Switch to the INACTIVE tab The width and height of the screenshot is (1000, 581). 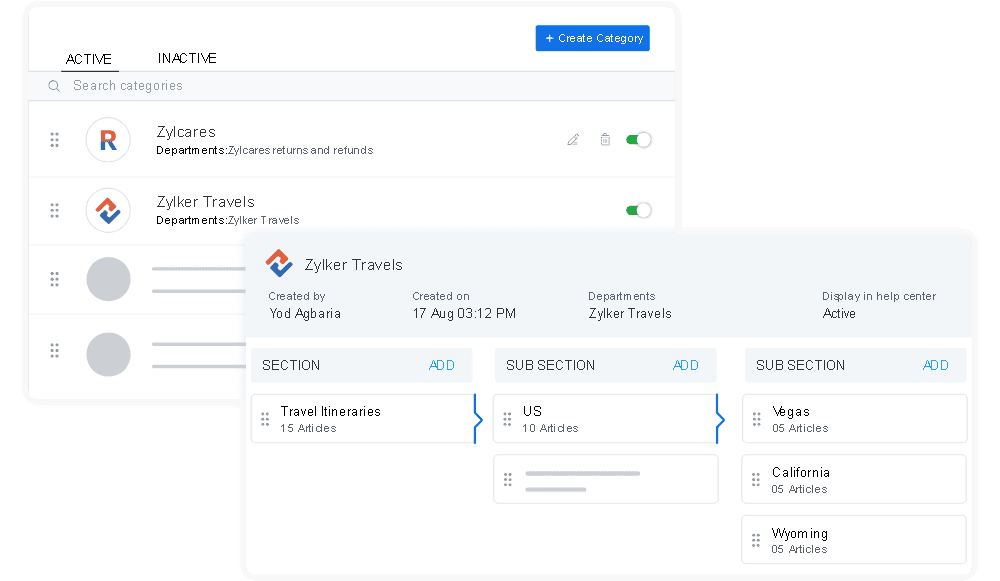tap(187, 59)
